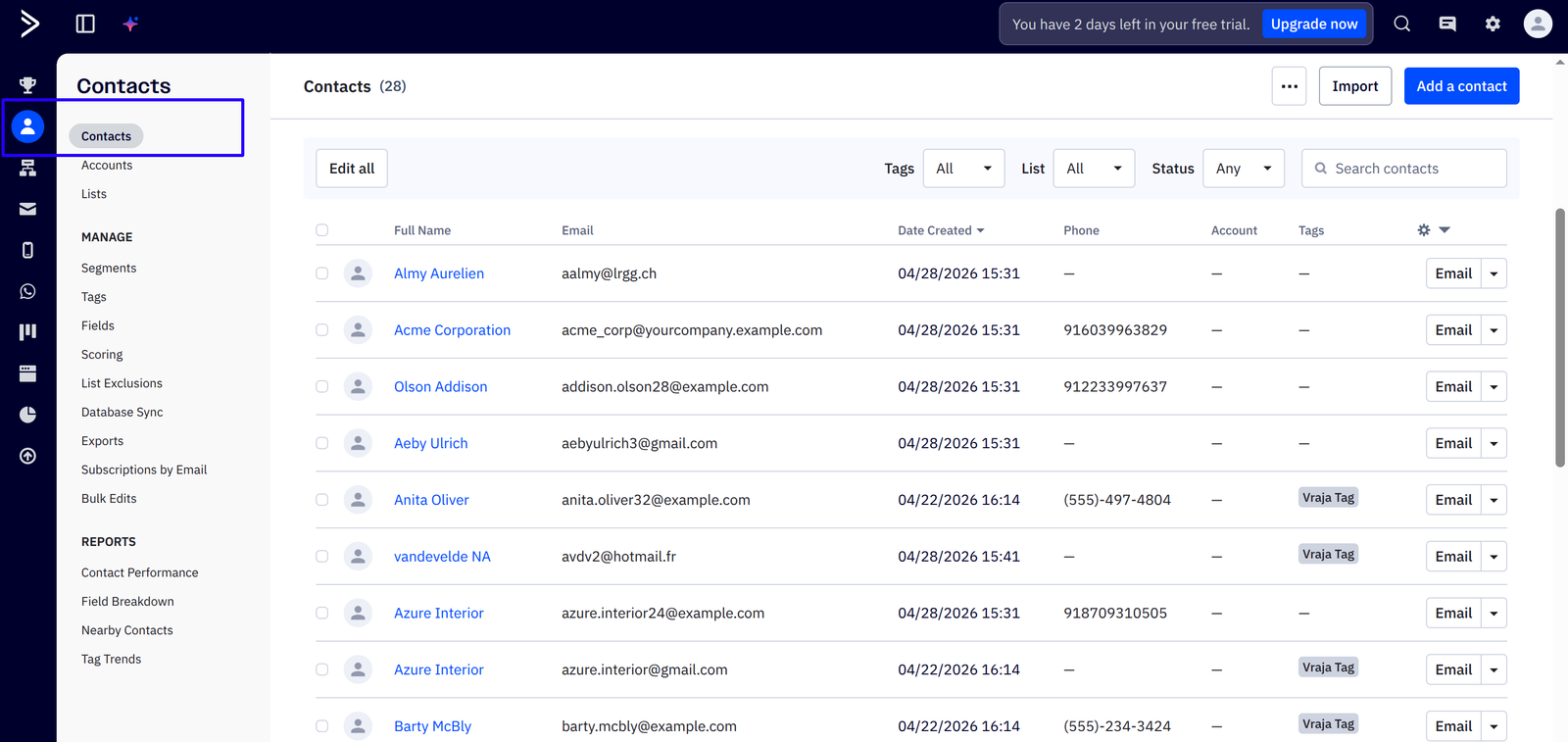Click the Add a contact button
The image size is (1568, 742).
(1461, 86)
